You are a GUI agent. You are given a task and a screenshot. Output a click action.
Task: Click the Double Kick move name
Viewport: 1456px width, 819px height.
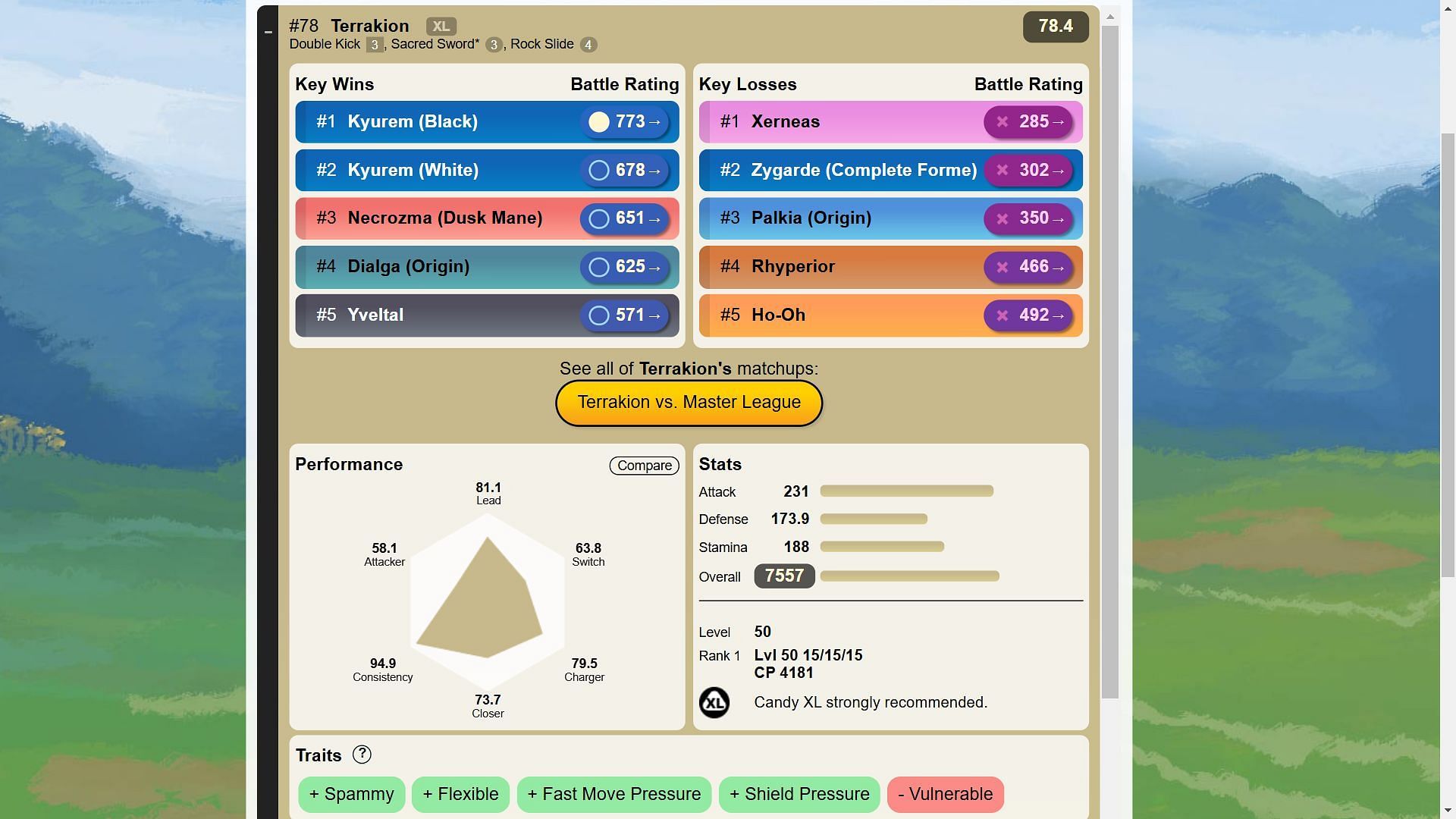325,44
